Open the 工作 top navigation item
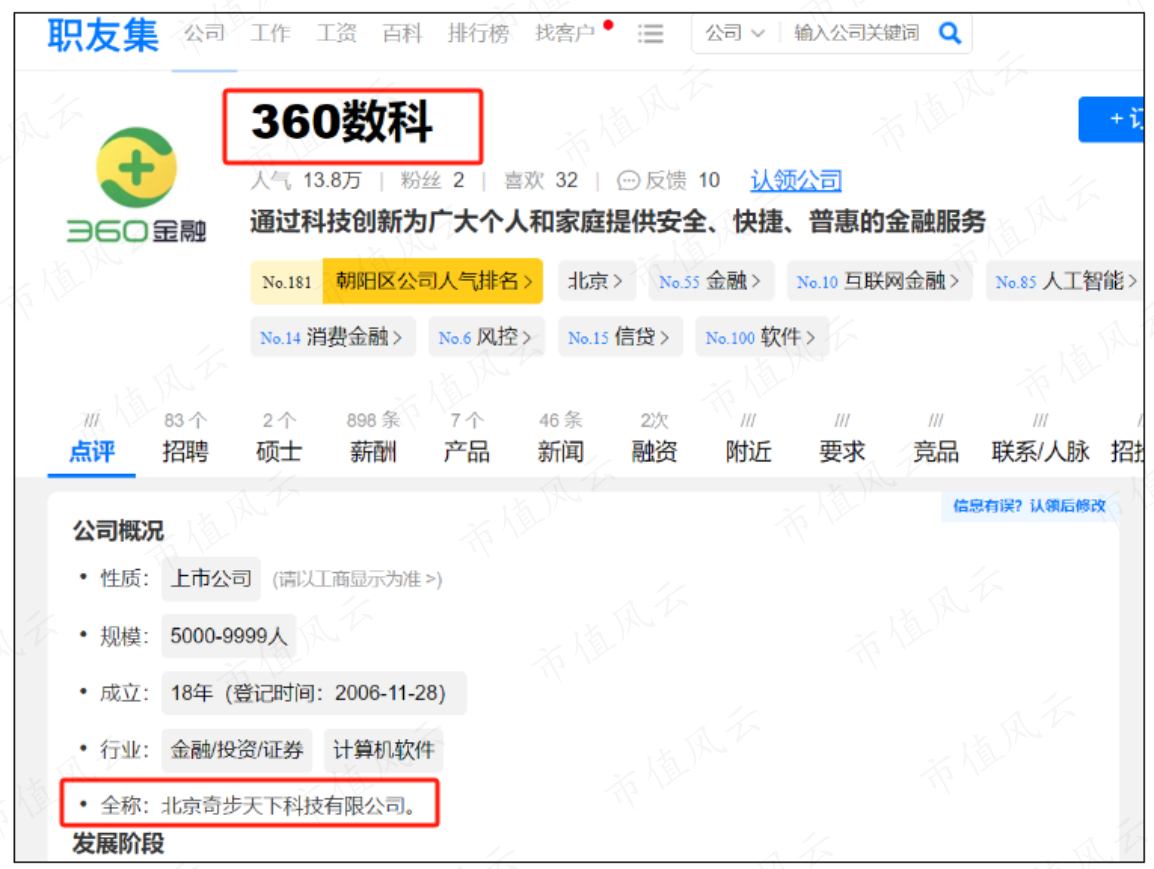 pyautogui.click(x=270, y=33)
